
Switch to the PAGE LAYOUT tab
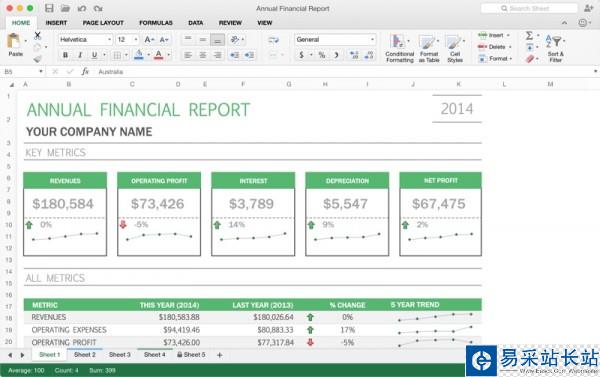[x=103, y=23]
